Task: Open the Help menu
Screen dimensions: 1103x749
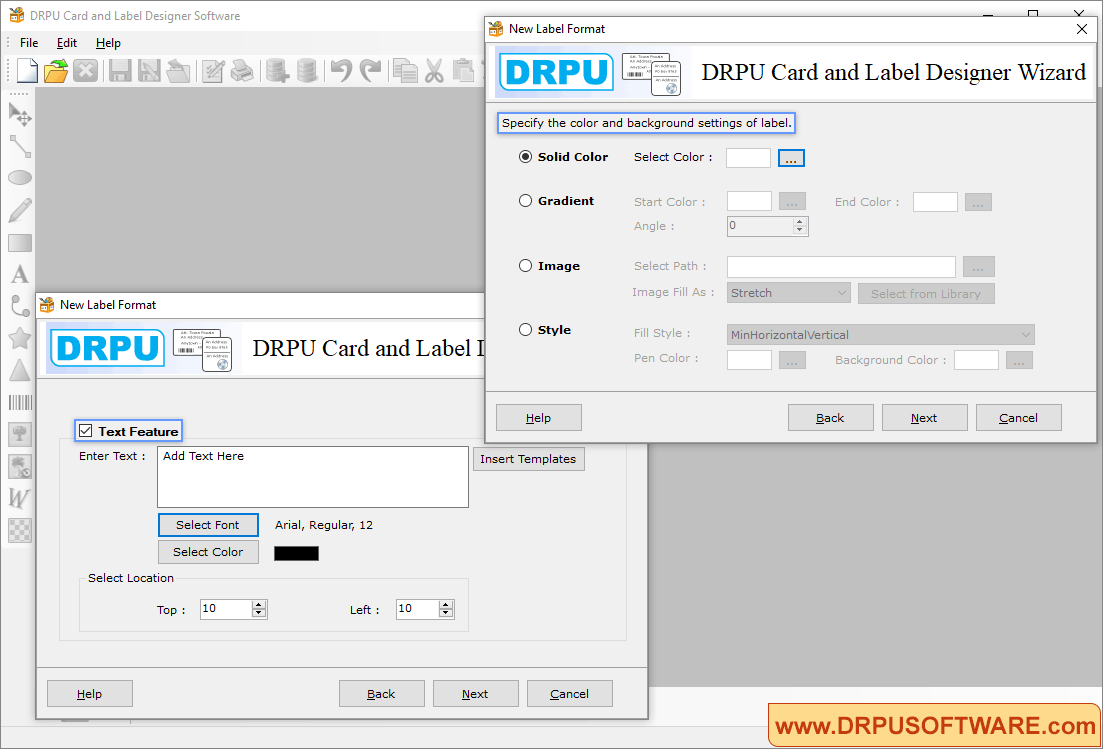Action: pyautogui.click(x=108, y=43)
